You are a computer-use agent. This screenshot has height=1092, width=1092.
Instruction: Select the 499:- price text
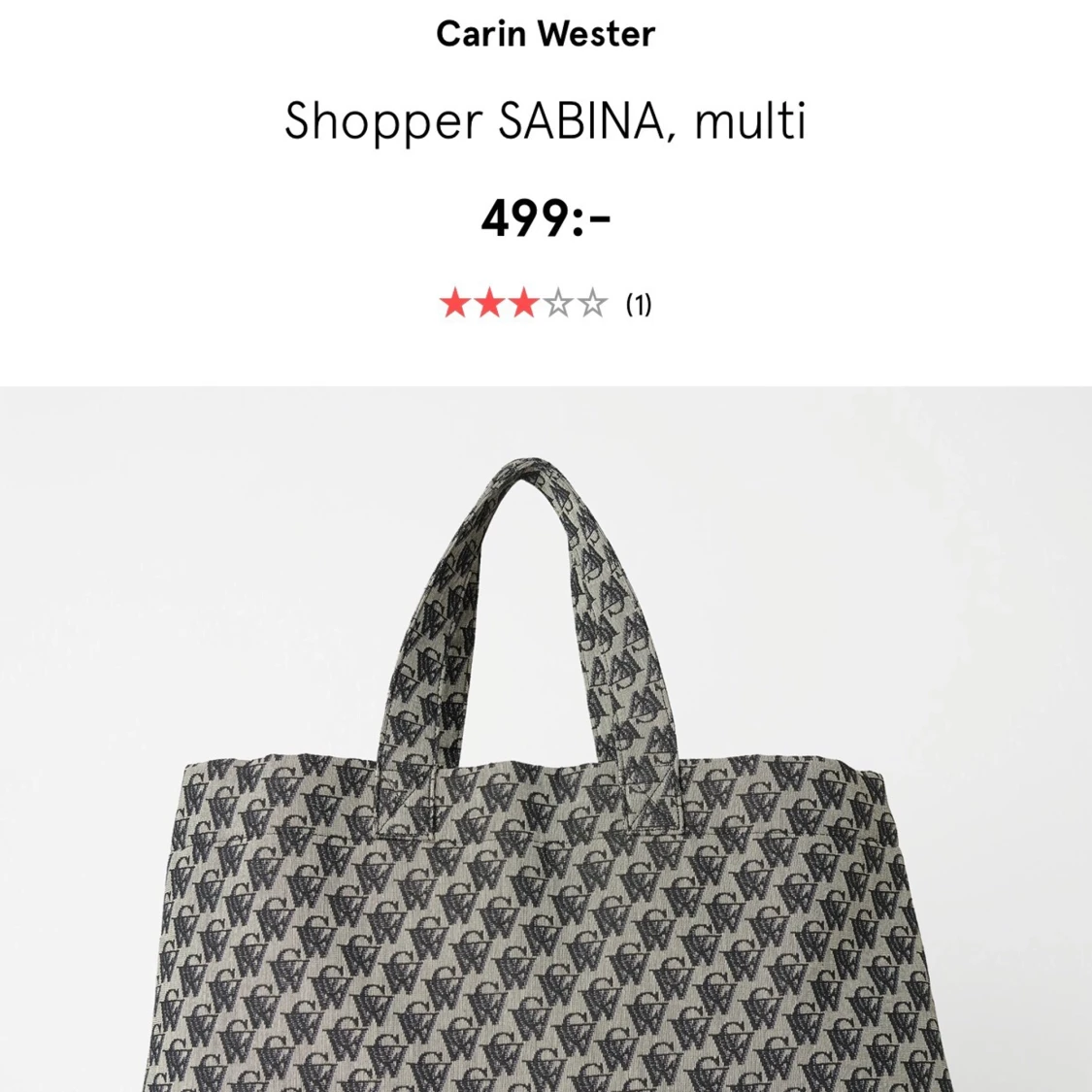pos(546,218)
